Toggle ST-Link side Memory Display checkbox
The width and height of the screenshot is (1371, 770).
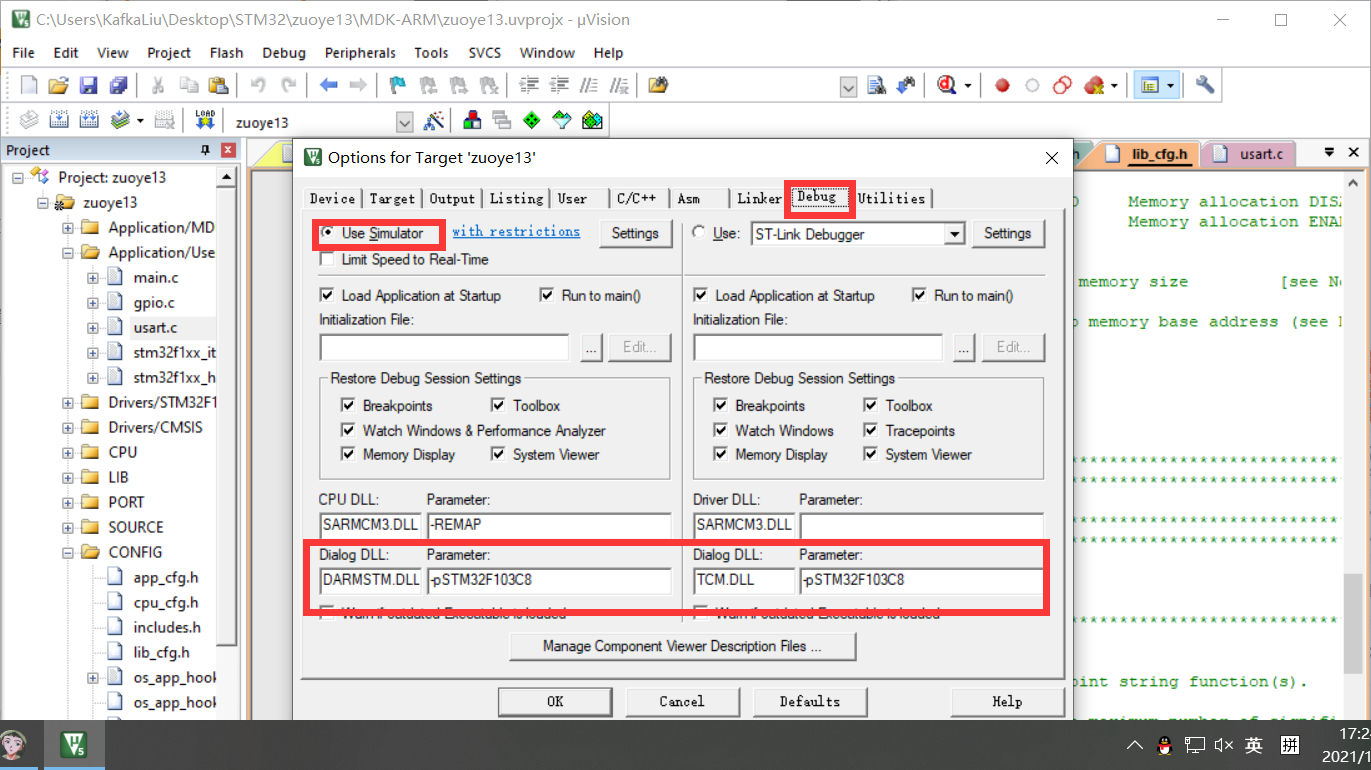[x=721, y=454]
